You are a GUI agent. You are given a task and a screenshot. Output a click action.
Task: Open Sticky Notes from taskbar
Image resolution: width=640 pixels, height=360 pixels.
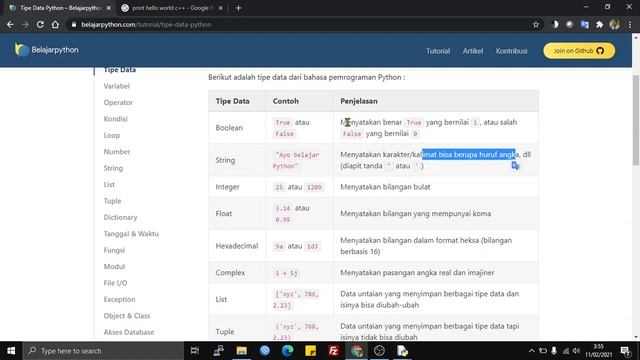pyautogui.click(x=311, y=351)
